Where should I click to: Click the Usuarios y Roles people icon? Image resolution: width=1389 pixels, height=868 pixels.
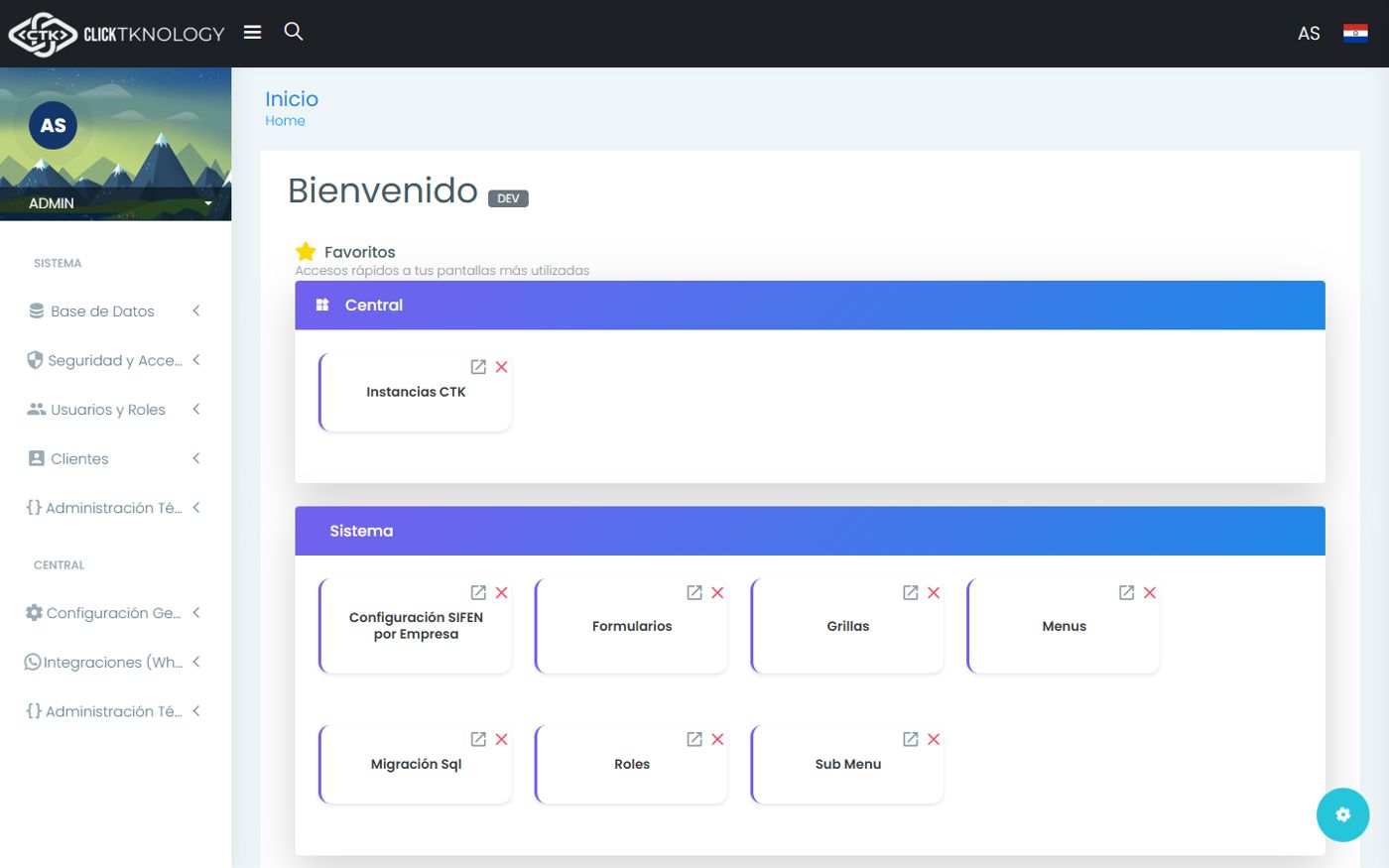37,409
